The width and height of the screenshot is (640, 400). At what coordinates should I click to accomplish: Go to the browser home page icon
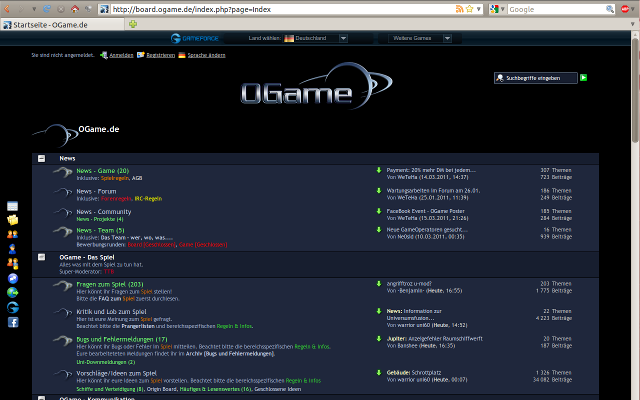pos(75,9)
